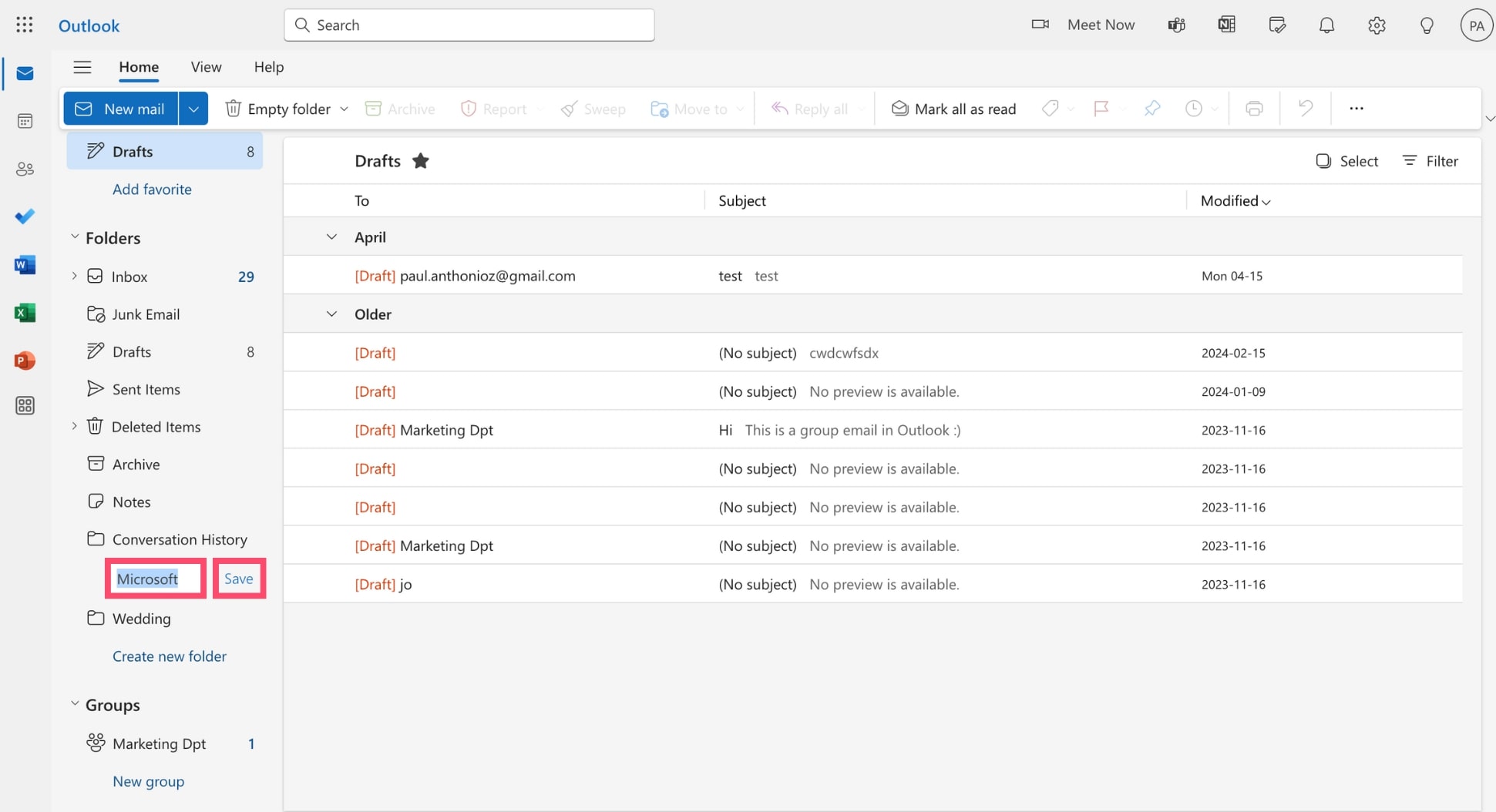
Task: Open the New mail dropdown arrow
Action: 193,109
